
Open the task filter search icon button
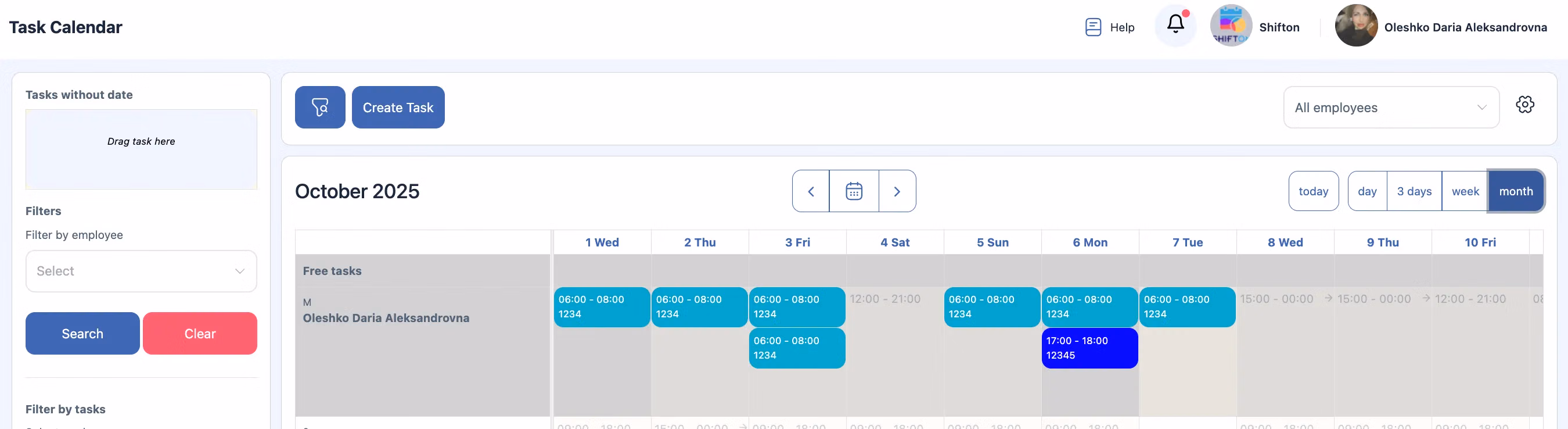point(319,107)
